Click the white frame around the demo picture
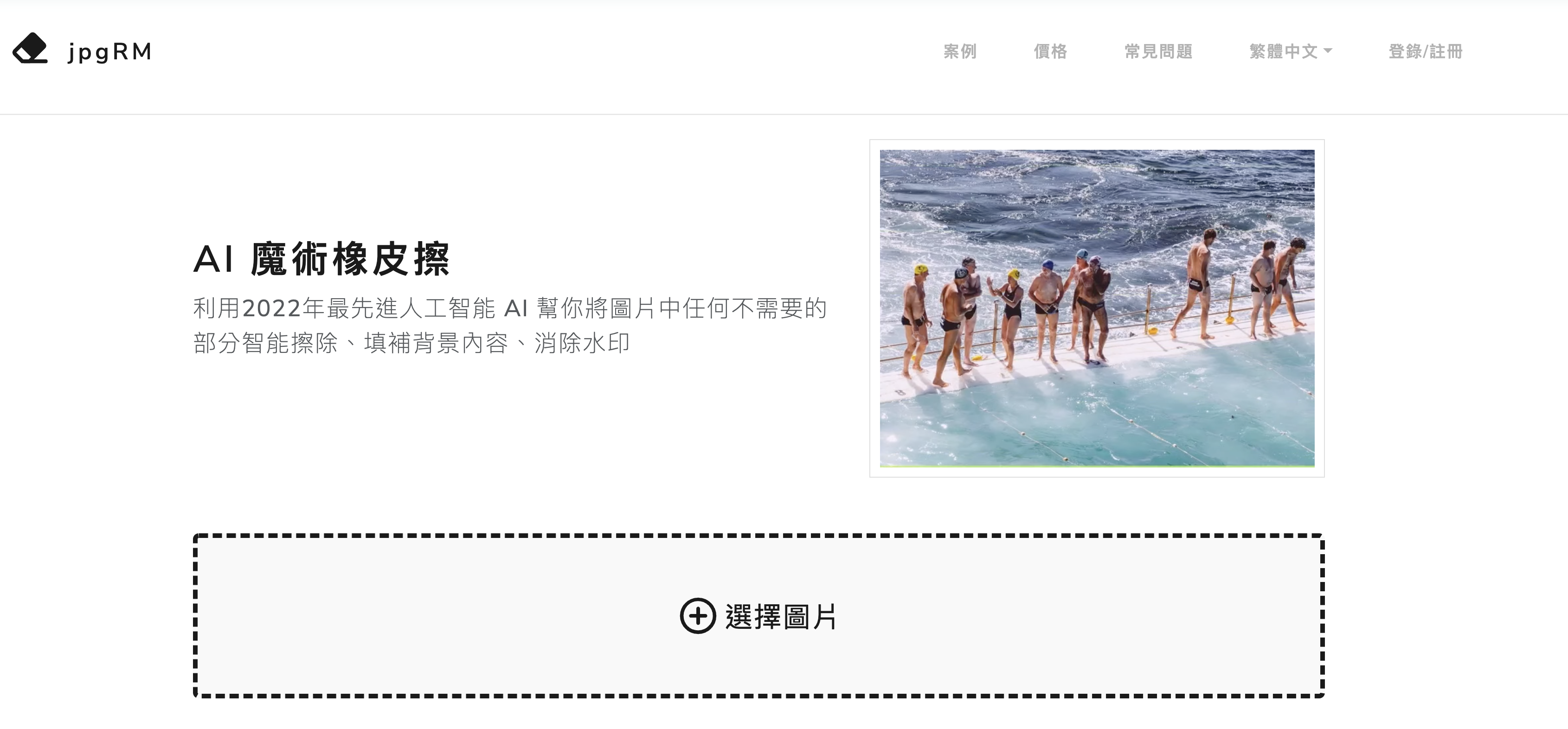Screen dimensions: 1568x729 [1097, 144]
